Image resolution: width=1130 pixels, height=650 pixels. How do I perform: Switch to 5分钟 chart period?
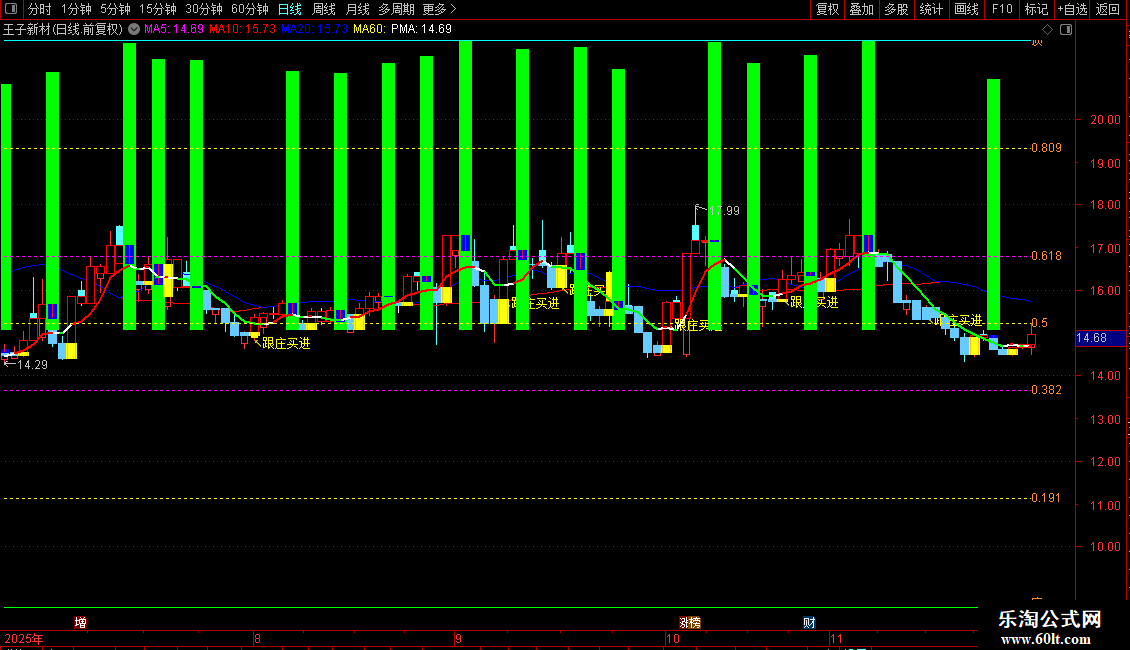pos(115,9)
